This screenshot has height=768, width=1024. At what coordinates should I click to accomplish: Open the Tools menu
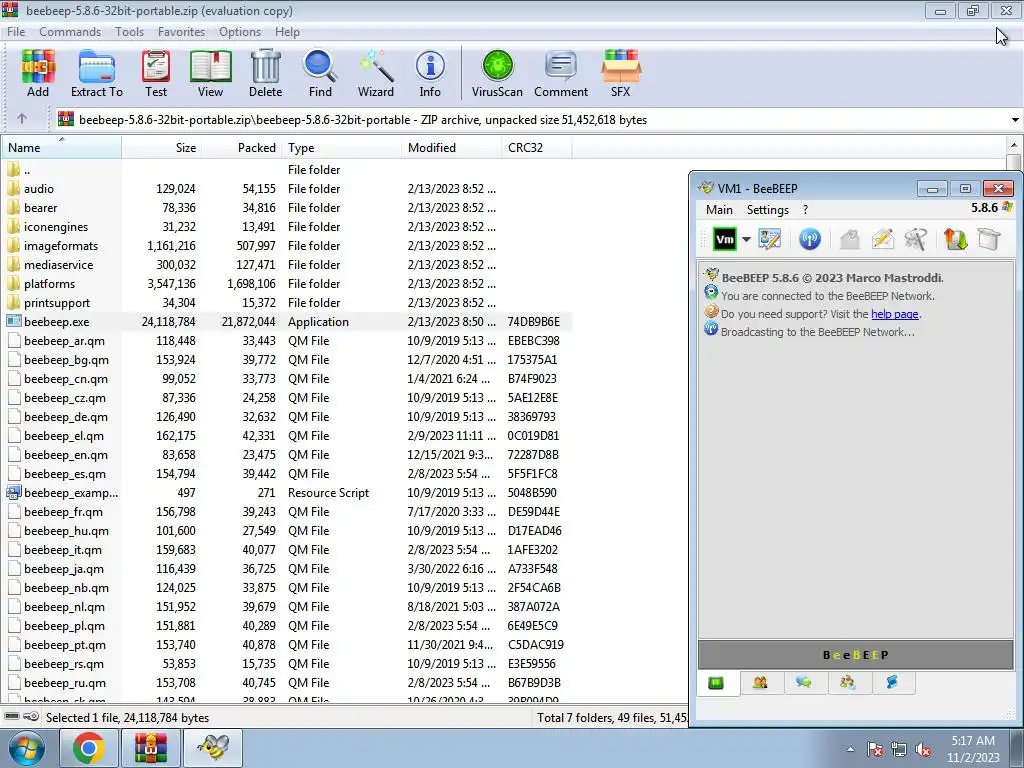coord(129,31)
